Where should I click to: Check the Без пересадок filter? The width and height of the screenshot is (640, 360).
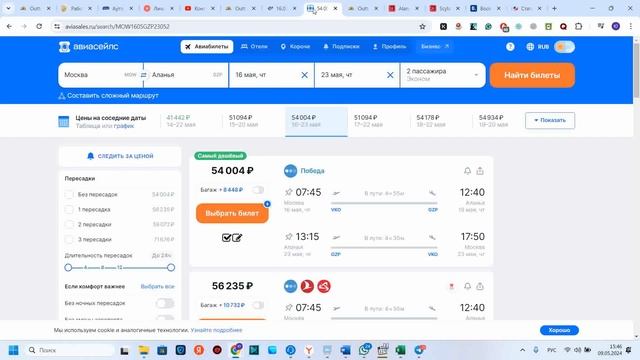click(69, 195)
